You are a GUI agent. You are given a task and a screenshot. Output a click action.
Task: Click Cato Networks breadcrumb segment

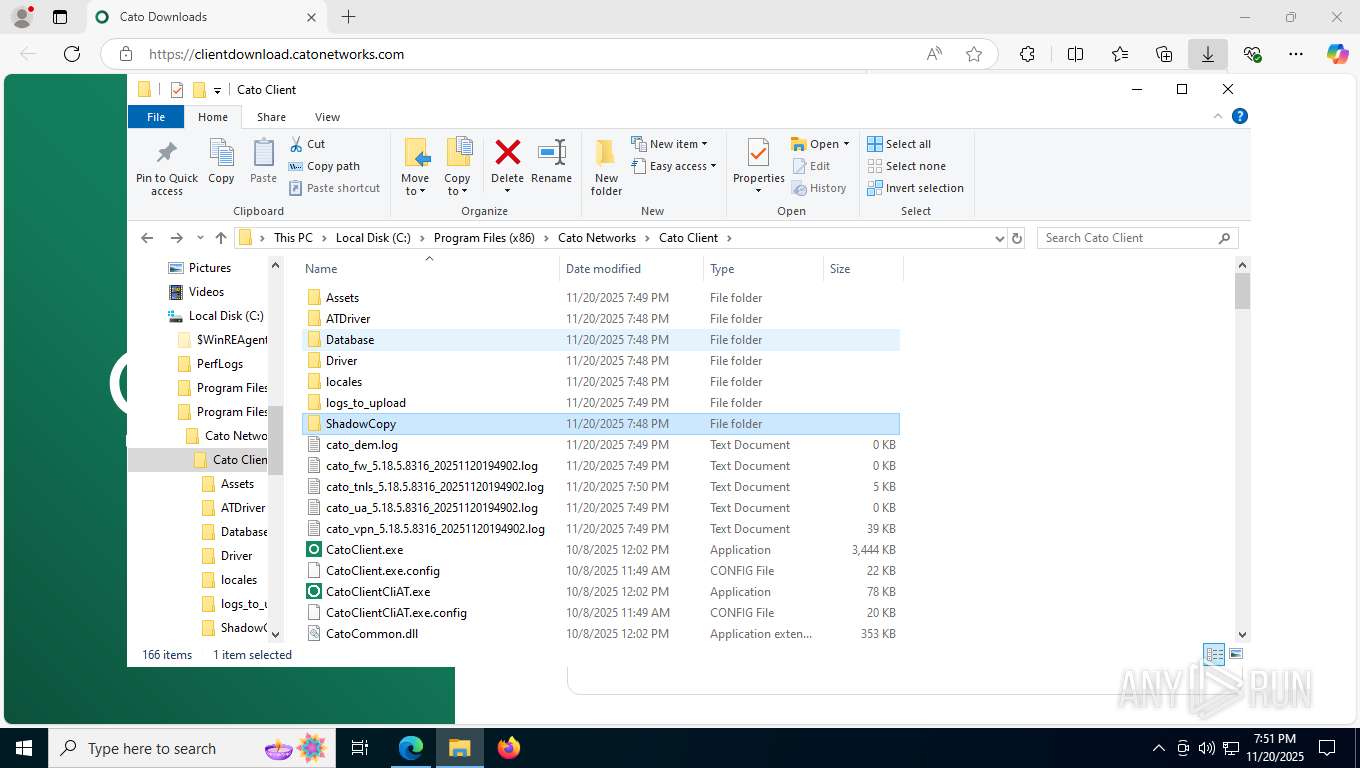pyautogui.click(x=597, y=238)
